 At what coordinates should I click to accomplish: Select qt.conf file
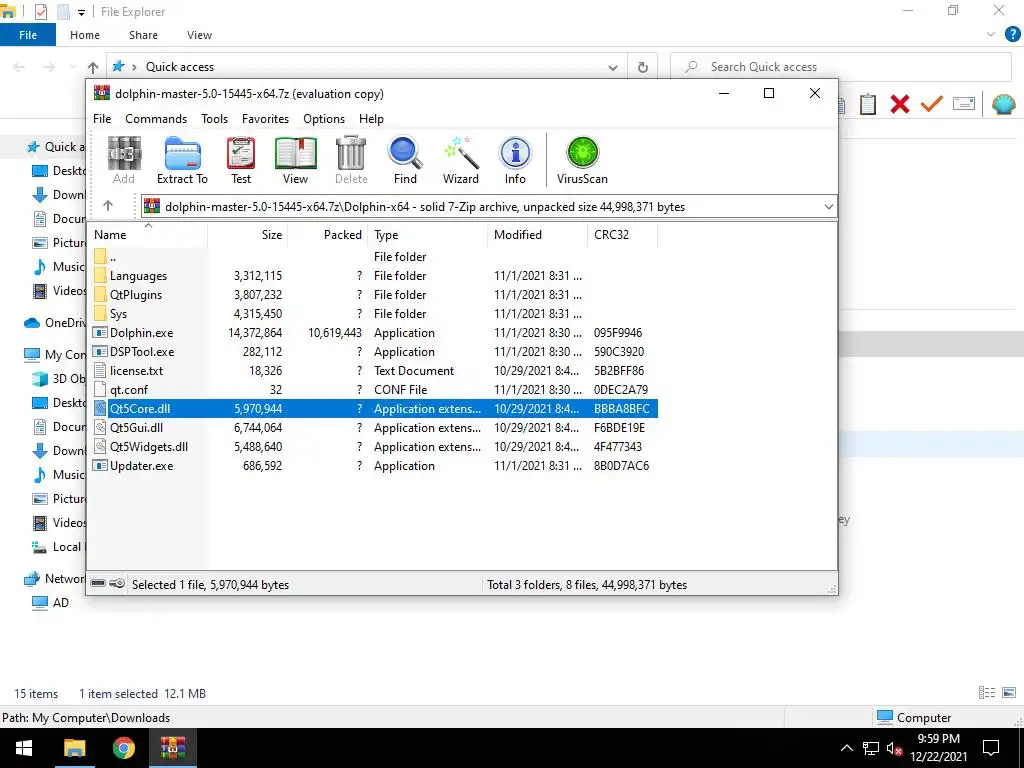tap(129, 389)
